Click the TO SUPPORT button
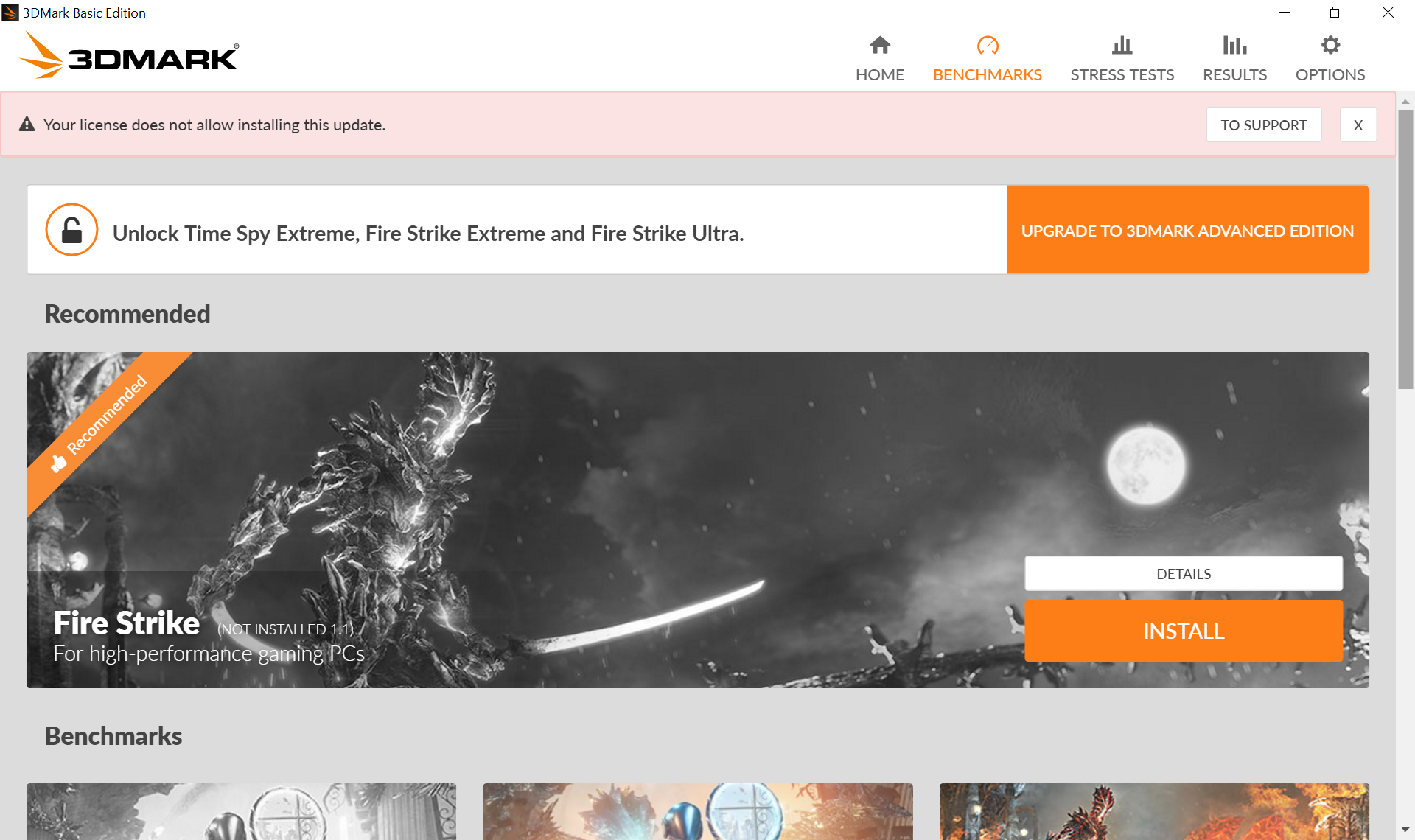 coord(1263,125)
